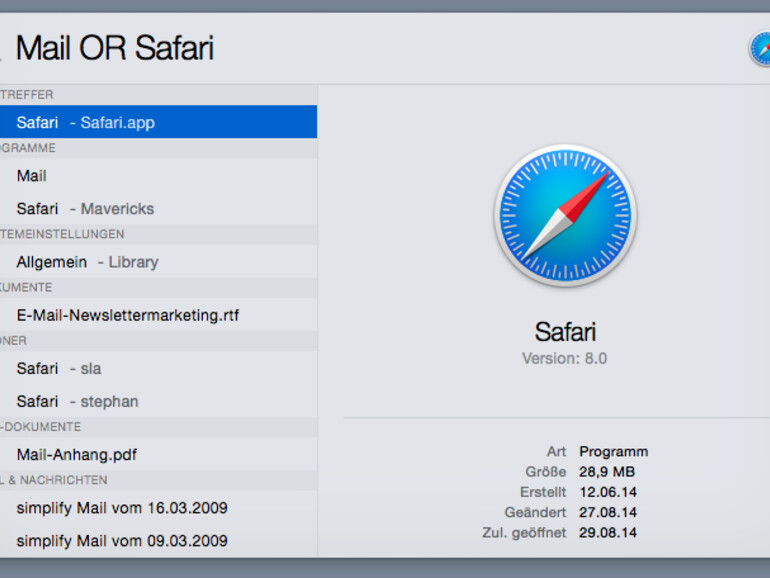Click the large Safari compass icon in preview

[x=565, y=215]
